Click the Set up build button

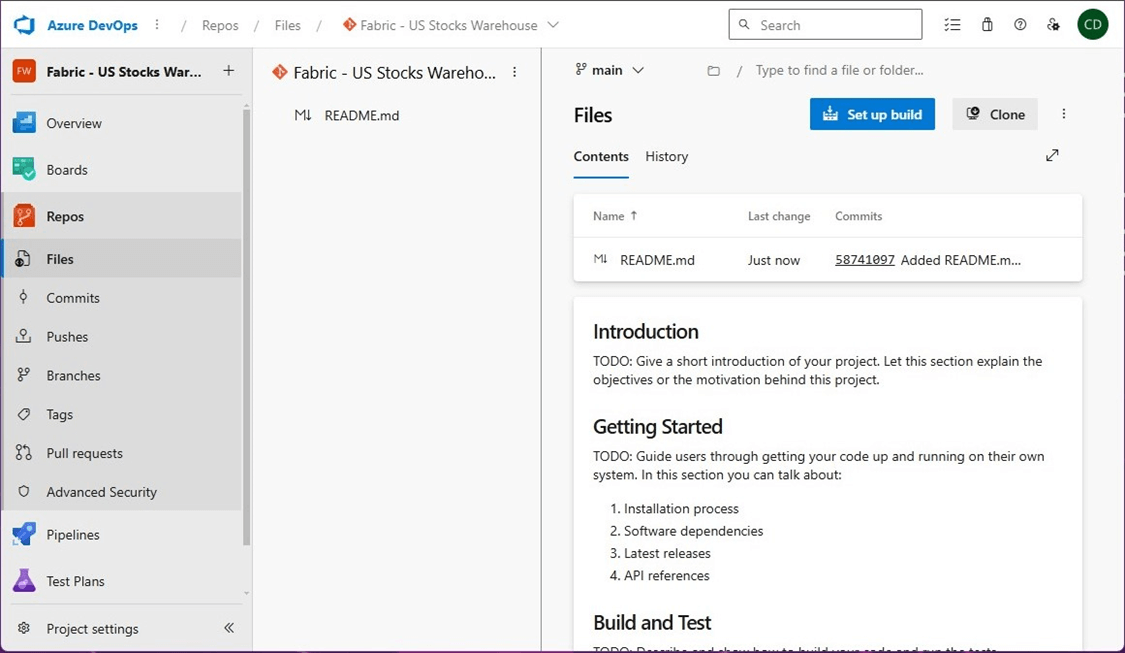click(x=872, y=114)
